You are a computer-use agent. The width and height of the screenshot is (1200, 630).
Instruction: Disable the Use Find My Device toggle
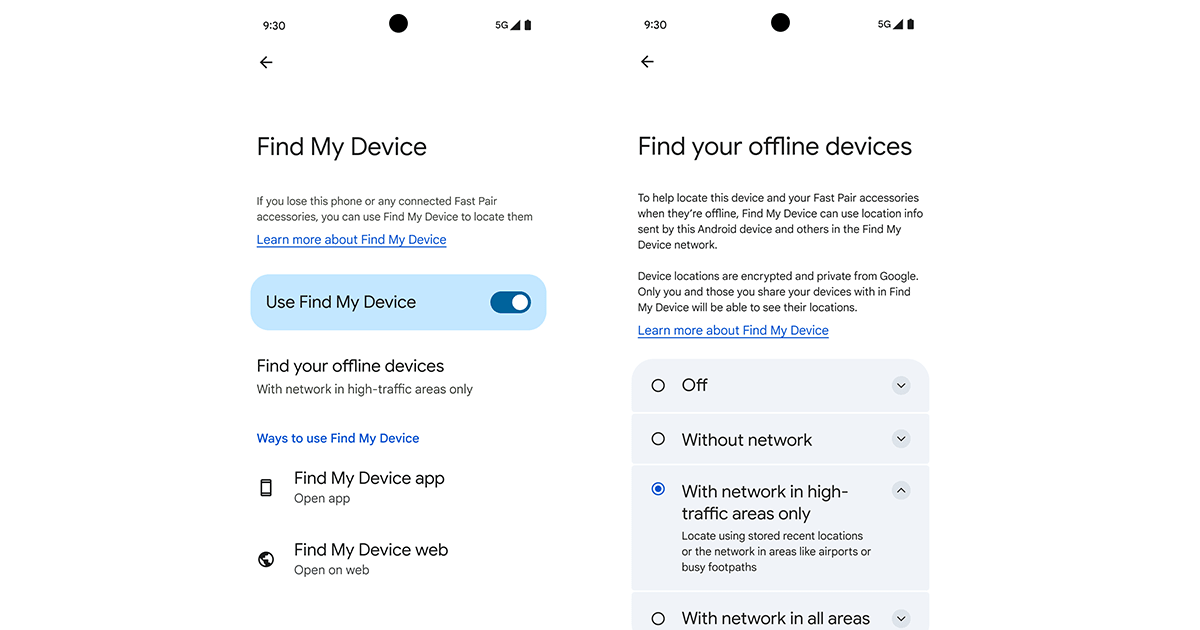(511, 302)
